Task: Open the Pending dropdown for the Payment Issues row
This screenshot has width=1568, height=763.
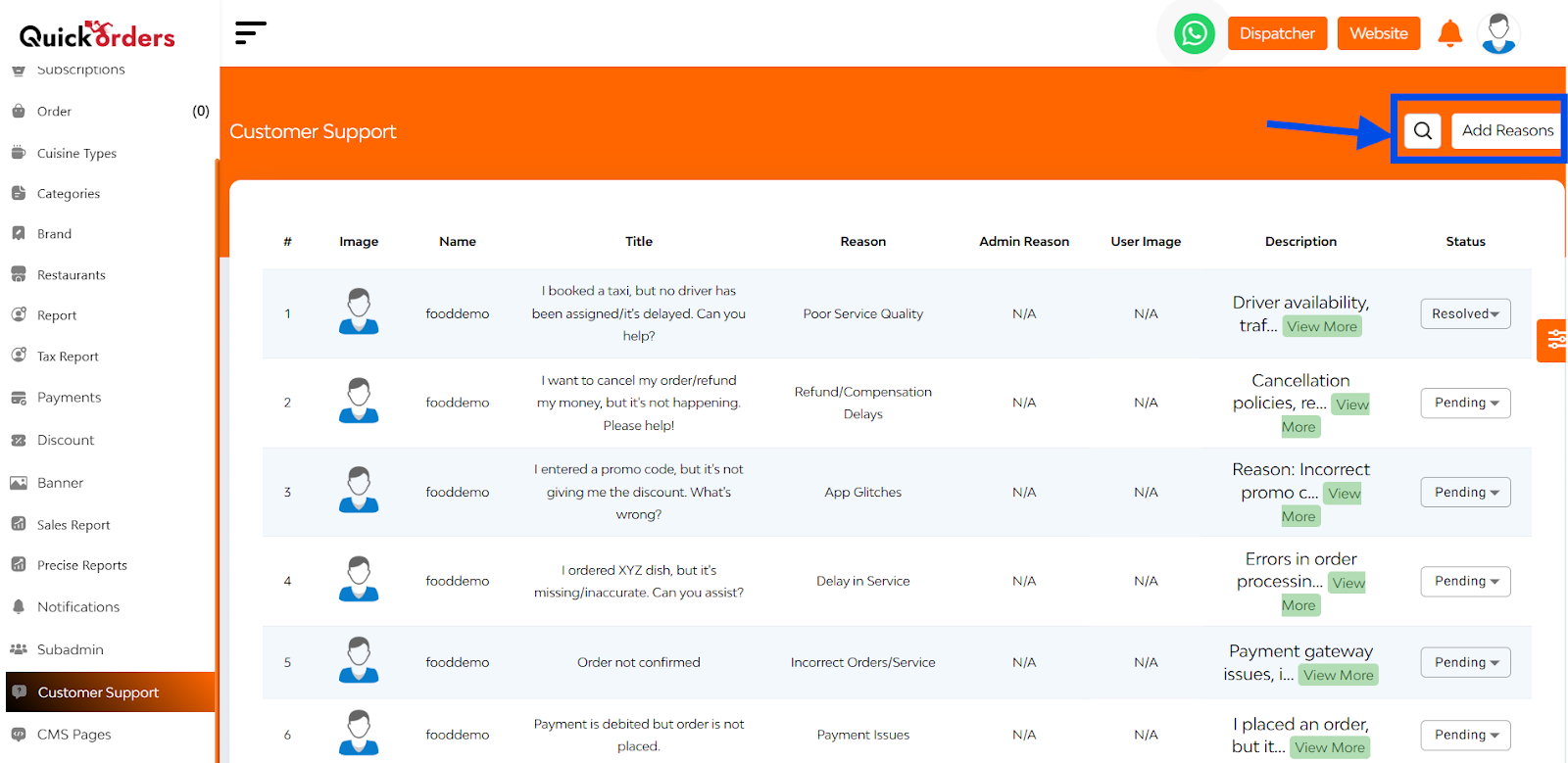Action: [x=1465, y=735]
